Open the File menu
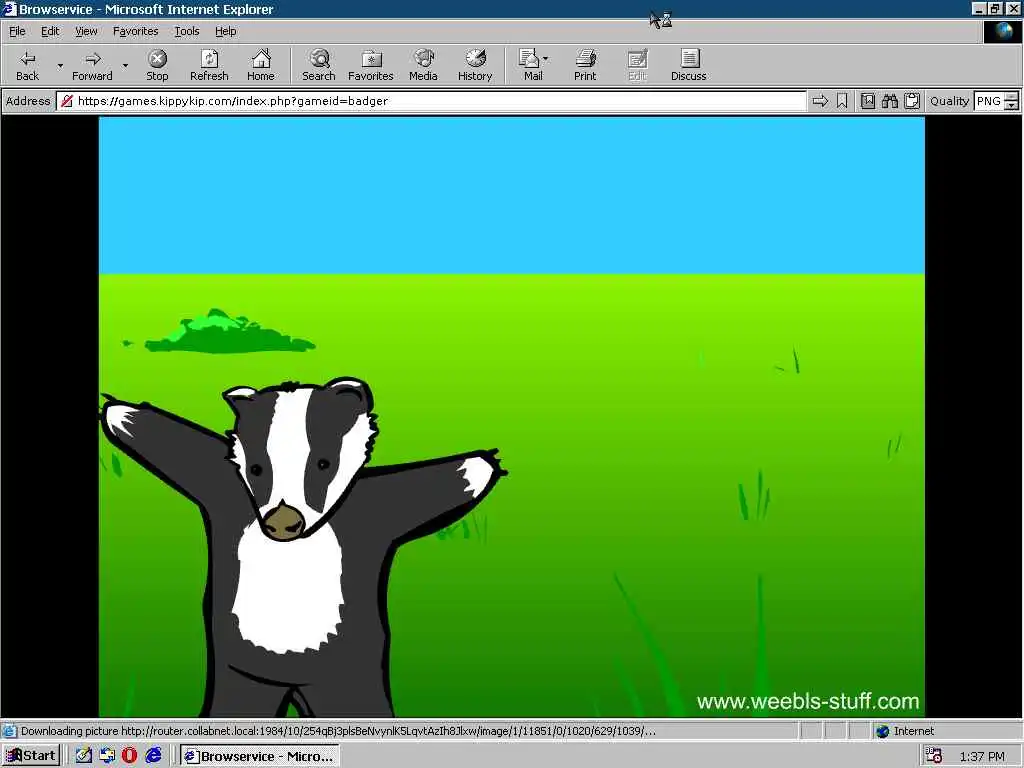Viewport: 1024px width, 768px height. [17, 31]
